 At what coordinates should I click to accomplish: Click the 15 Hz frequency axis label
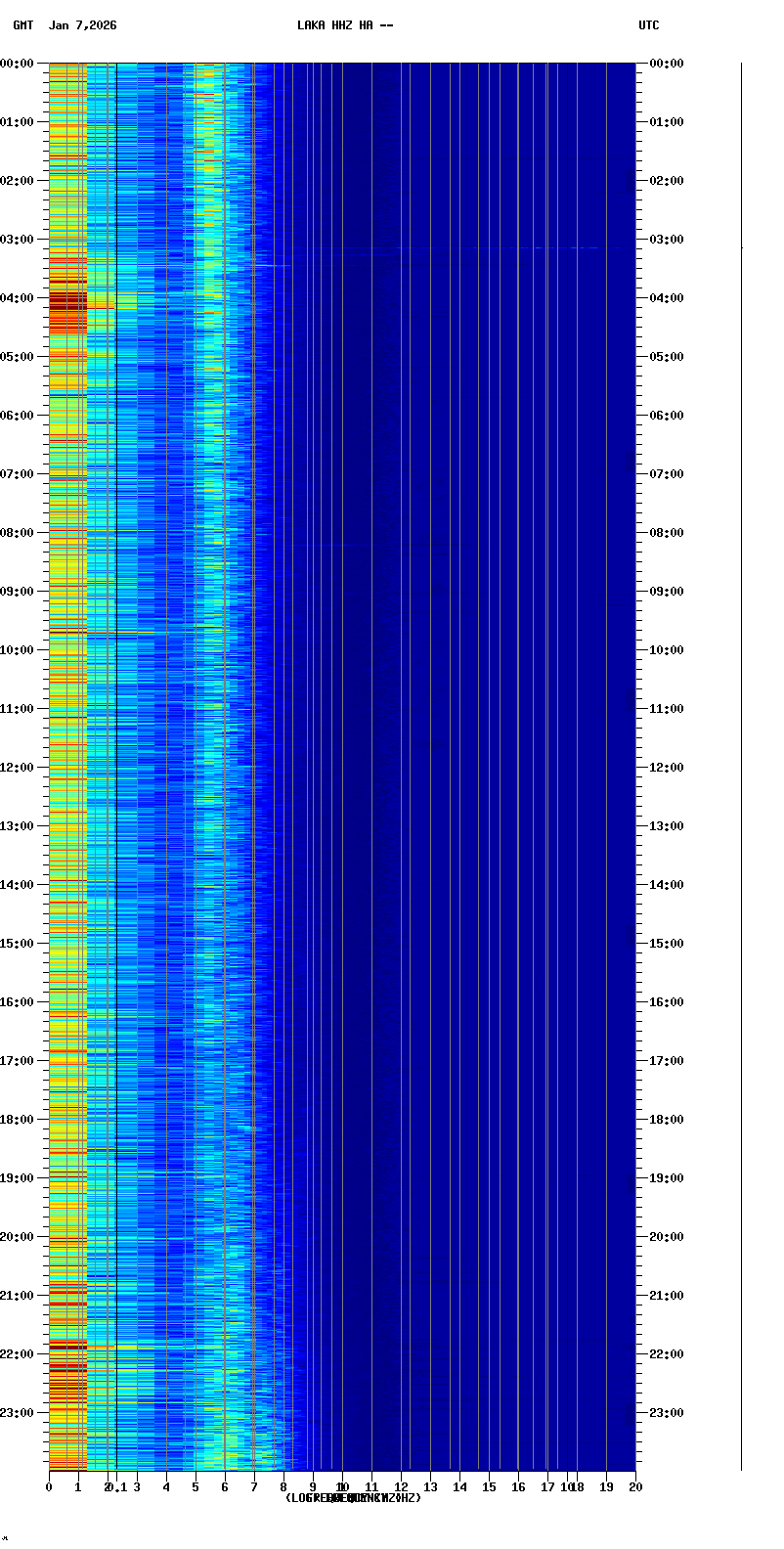click(x=489, y=1487)
